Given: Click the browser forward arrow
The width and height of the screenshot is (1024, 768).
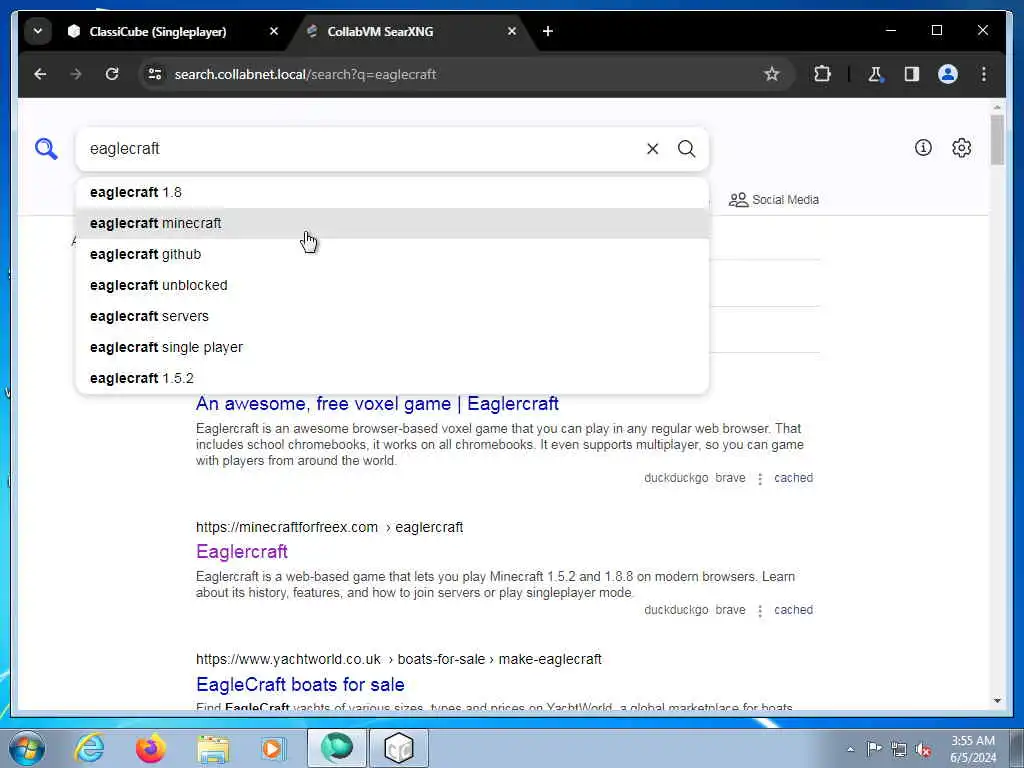Looking at the screenshot, I should (x=76, y=74).
